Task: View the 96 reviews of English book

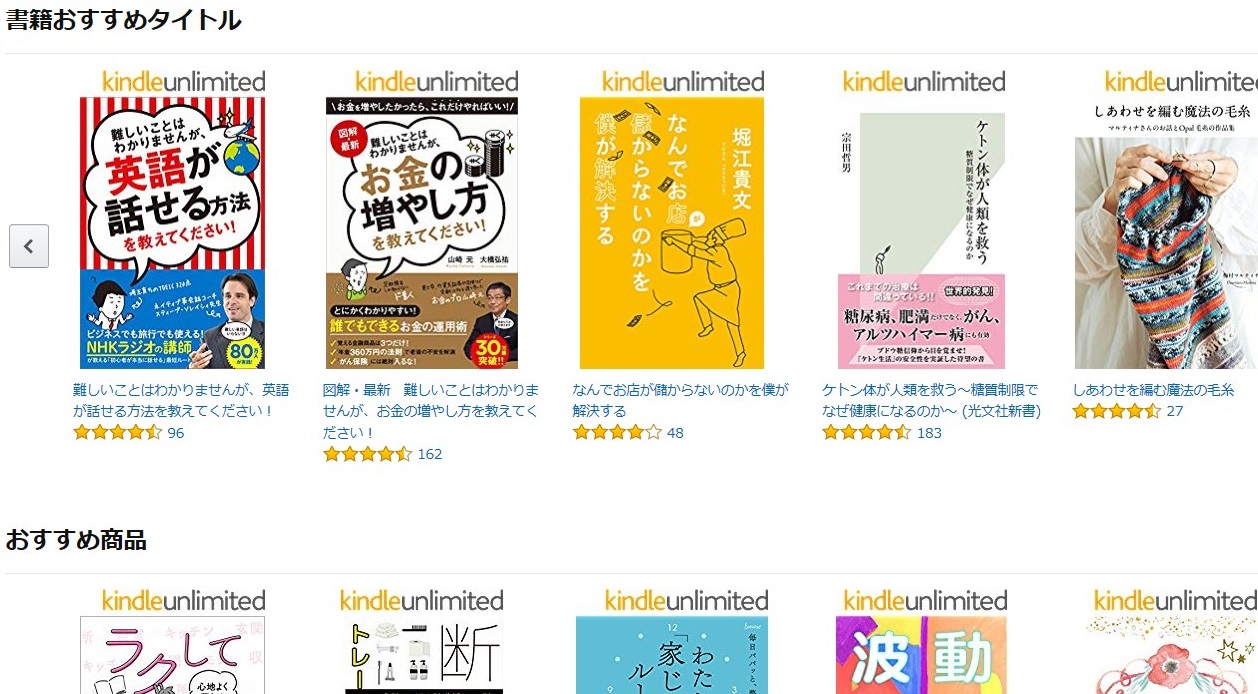Action: [x=176, y=433]
